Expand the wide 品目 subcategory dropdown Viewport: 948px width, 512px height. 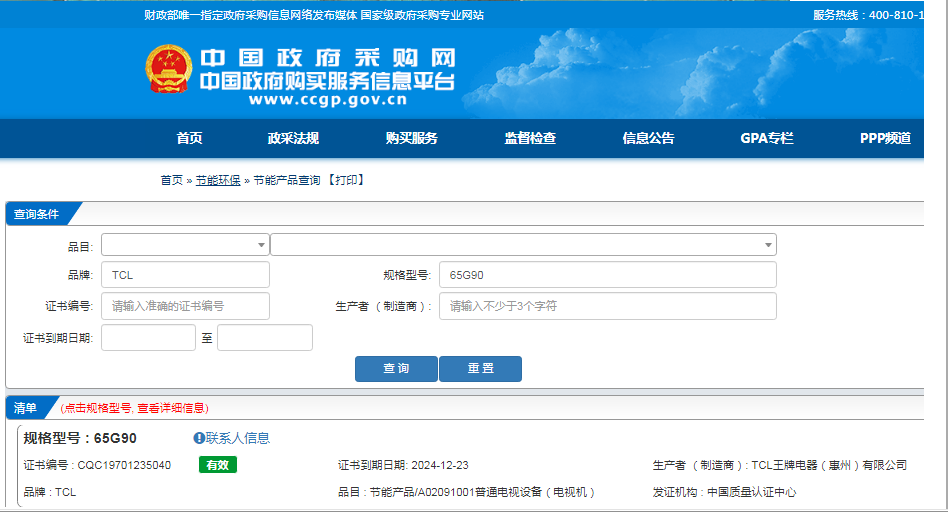coord(524,245)
